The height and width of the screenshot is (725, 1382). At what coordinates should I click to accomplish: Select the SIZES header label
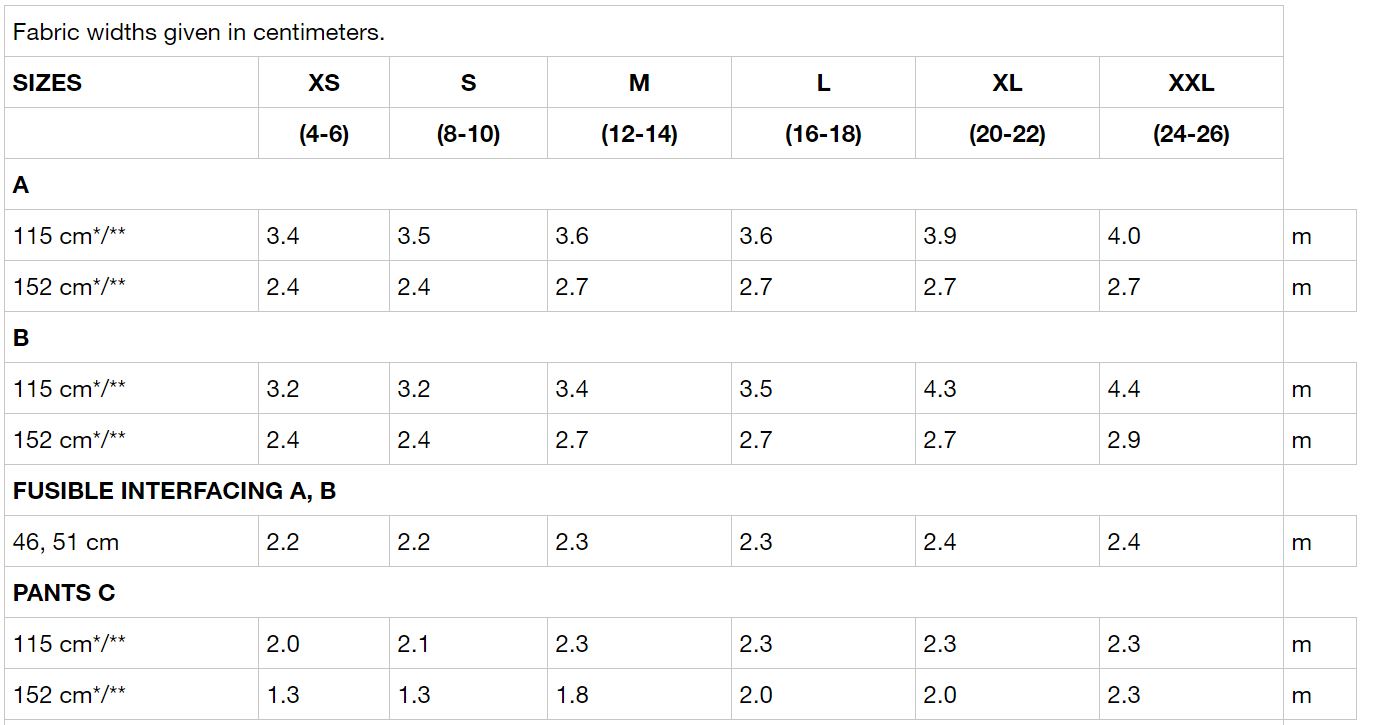coord(47,82)
